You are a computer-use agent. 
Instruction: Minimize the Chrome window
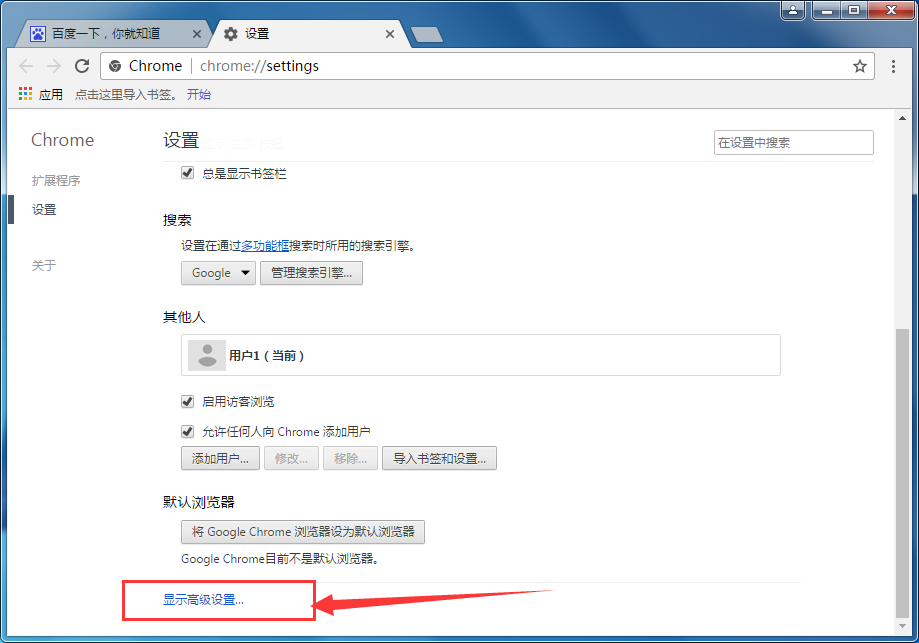click(826, 10)
